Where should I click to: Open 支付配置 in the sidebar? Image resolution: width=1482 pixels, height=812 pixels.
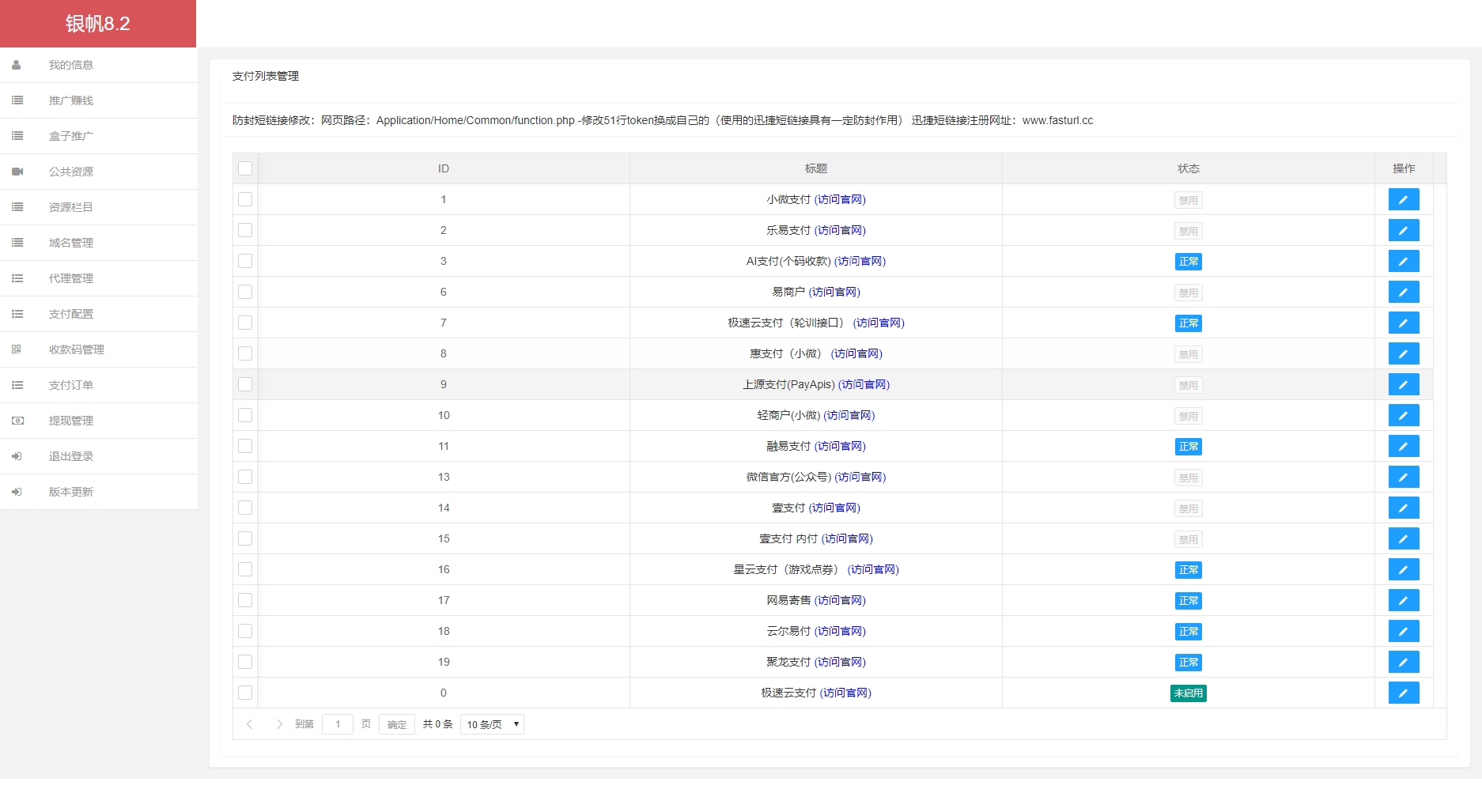71,314
